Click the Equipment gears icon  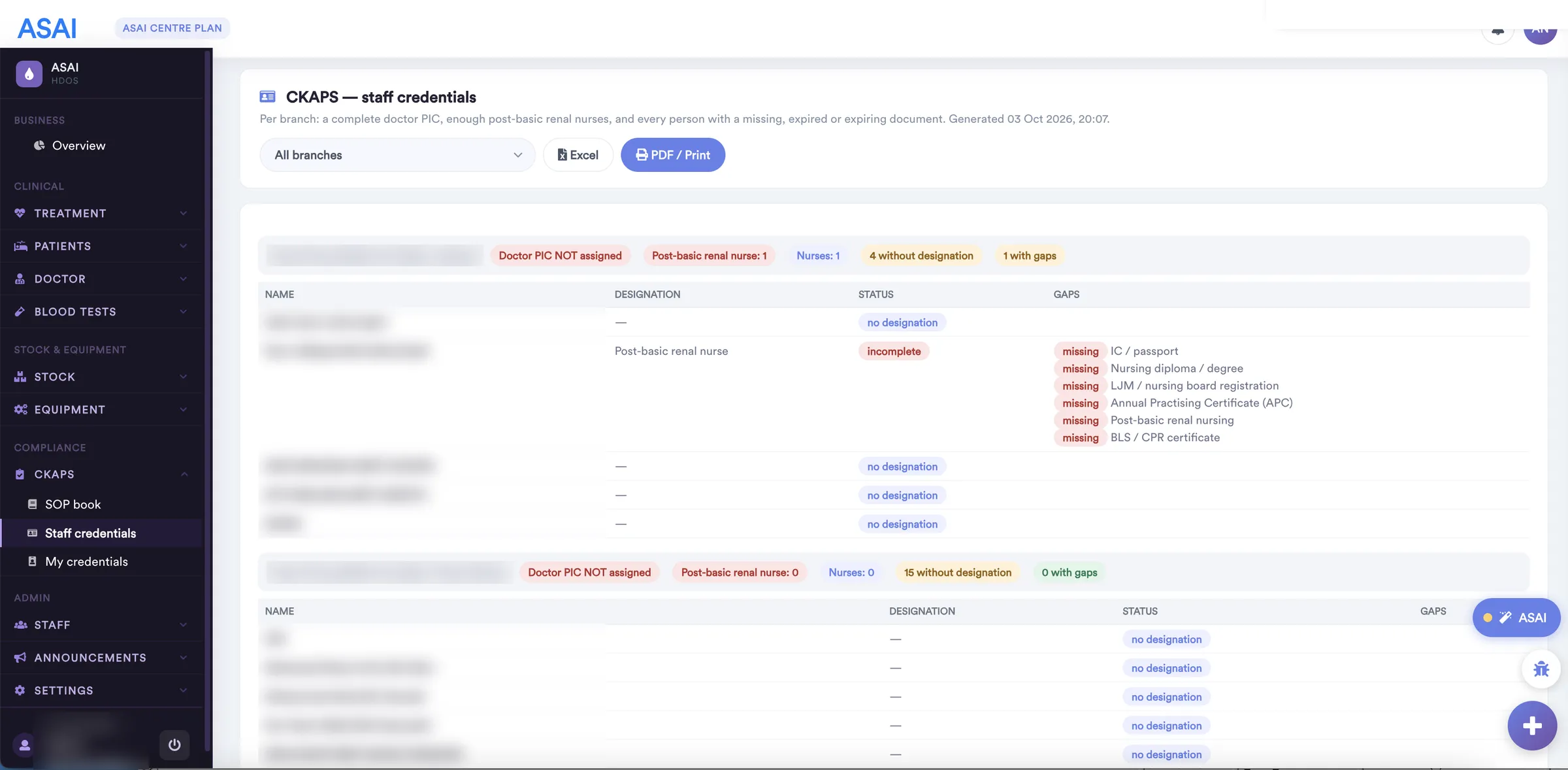tap(20, 409)
